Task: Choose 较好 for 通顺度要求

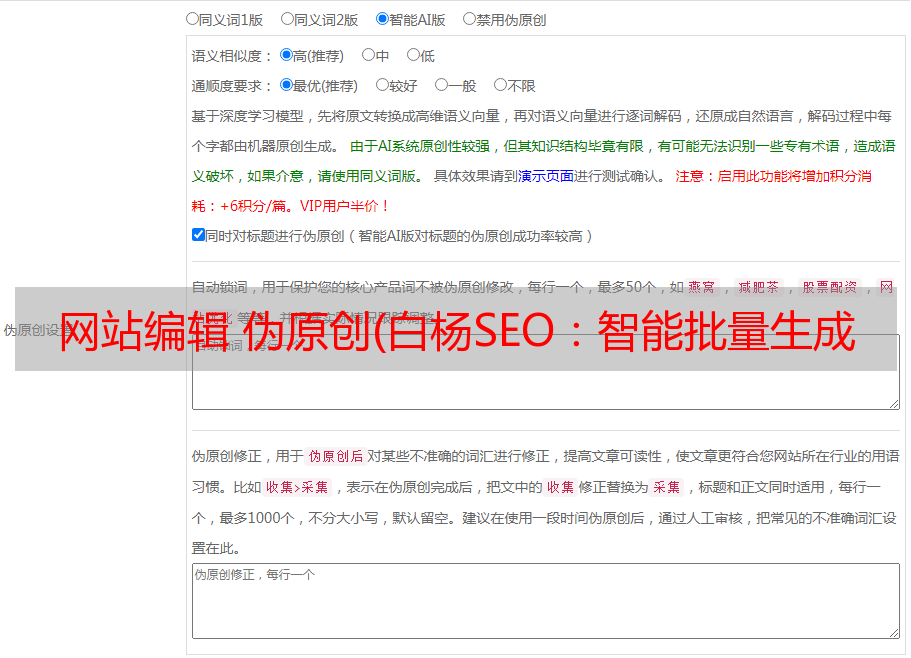Action: coord(382,85)
